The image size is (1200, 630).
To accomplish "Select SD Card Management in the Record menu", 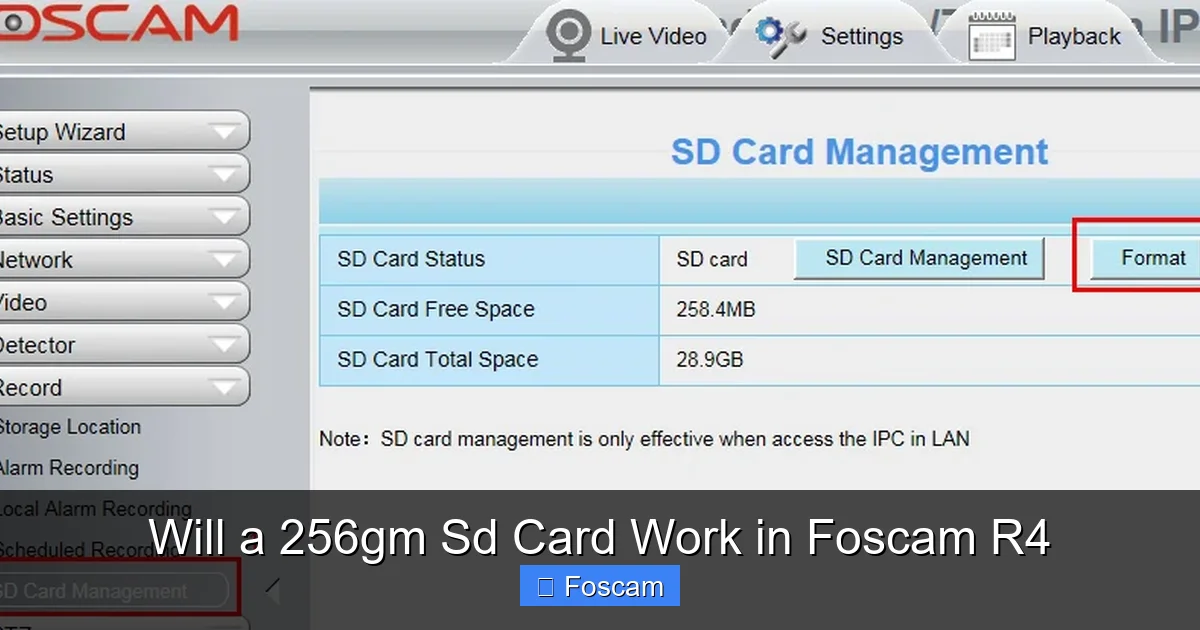I will [95, 590].
